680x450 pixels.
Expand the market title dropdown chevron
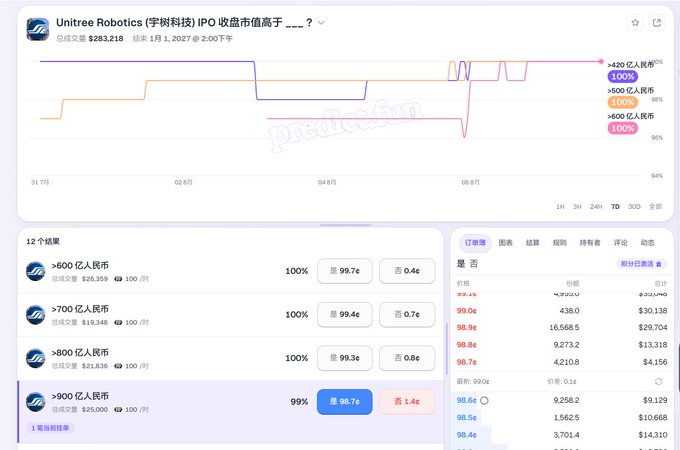pos(321,23)
